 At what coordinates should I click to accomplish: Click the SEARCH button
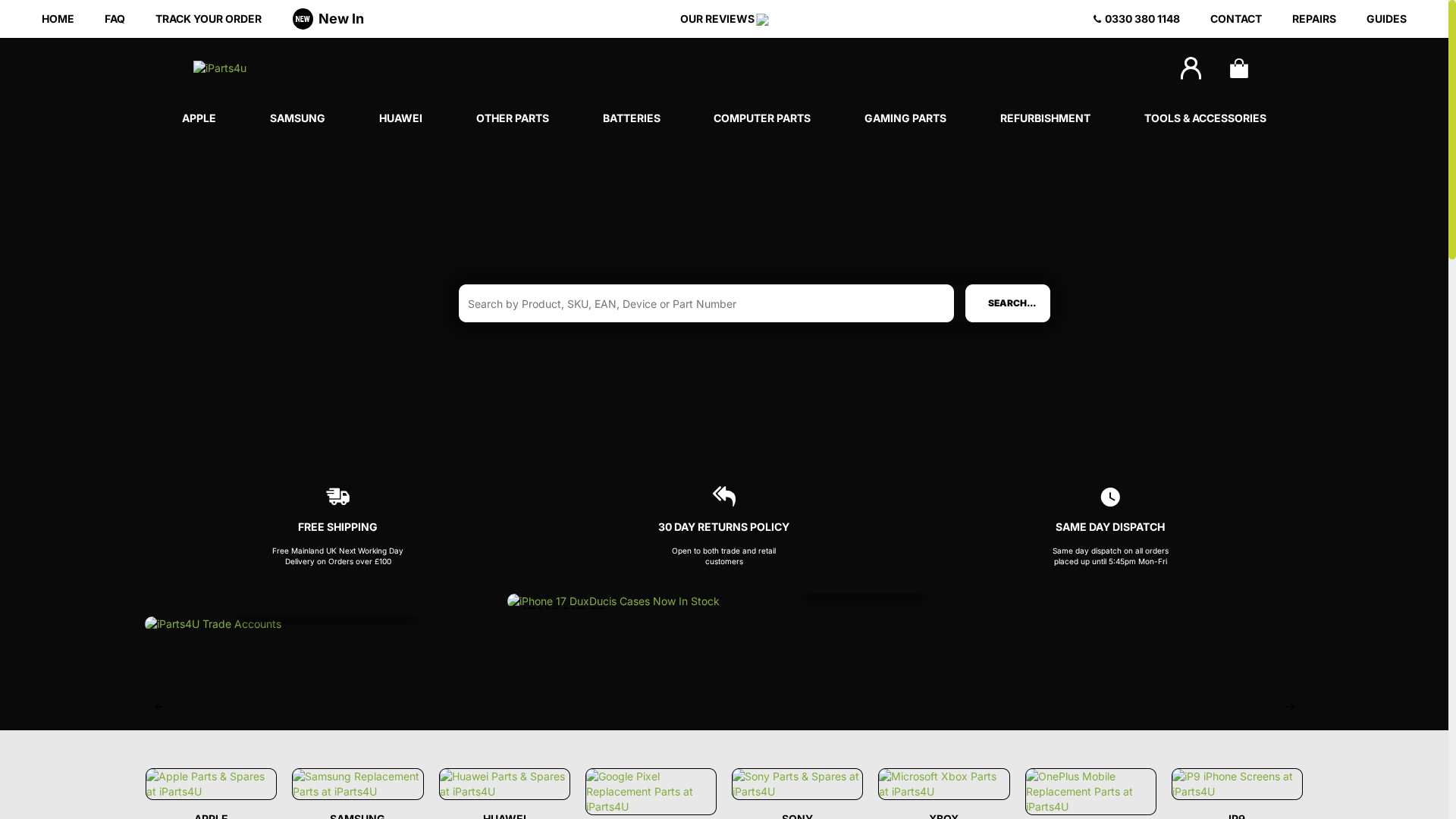(1008, 303)
